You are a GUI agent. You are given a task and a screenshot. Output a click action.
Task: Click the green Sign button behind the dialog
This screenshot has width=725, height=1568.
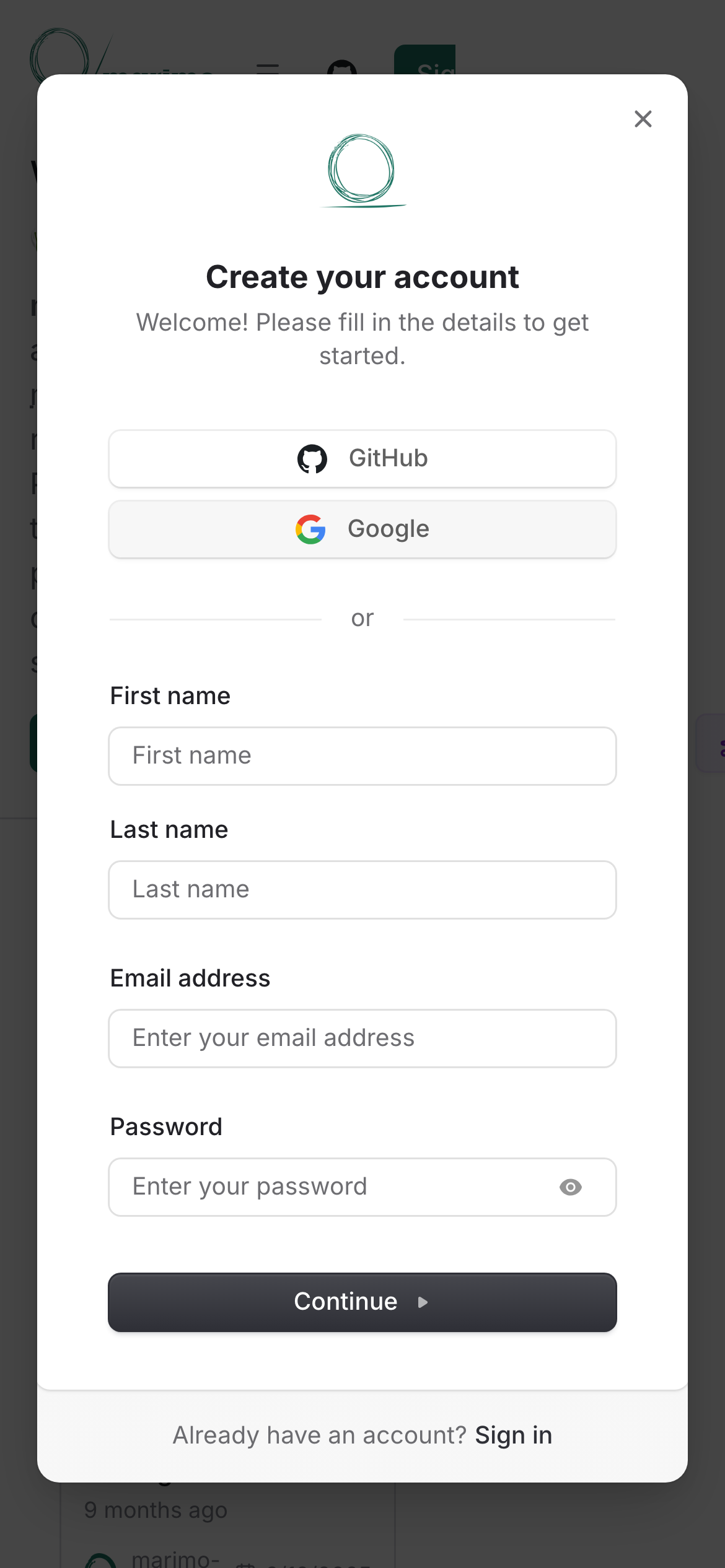[x=425, y=61]
